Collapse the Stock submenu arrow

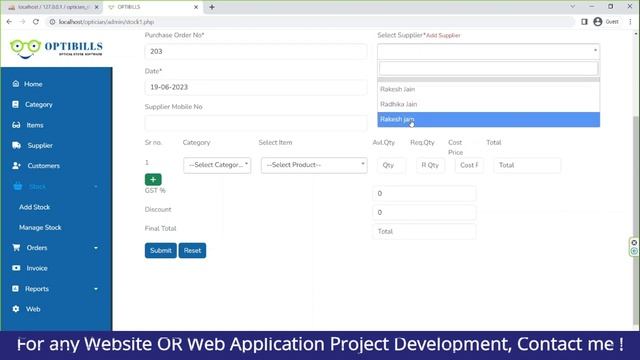[96, 187]
